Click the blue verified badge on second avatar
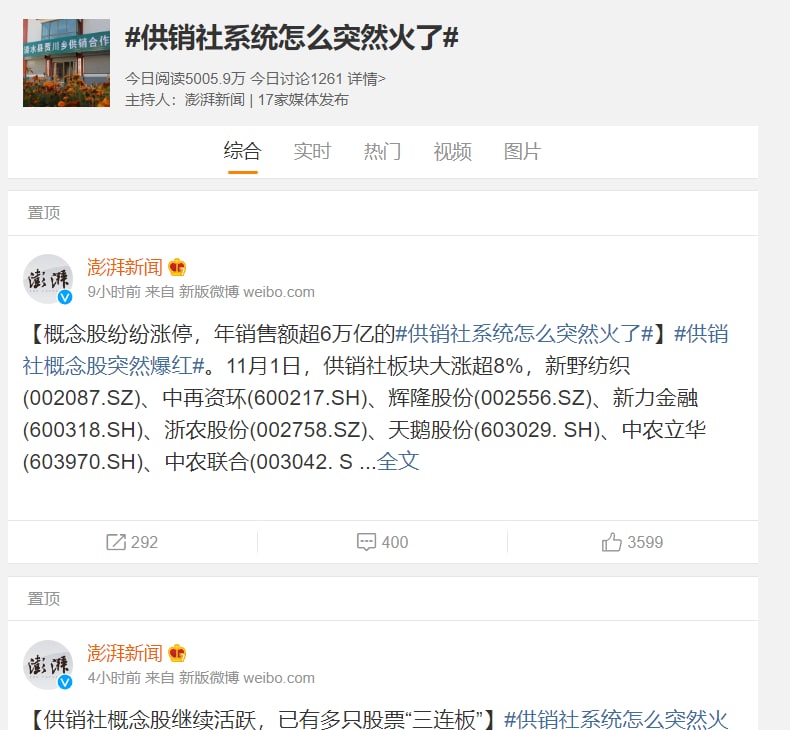 coord(65,683)
